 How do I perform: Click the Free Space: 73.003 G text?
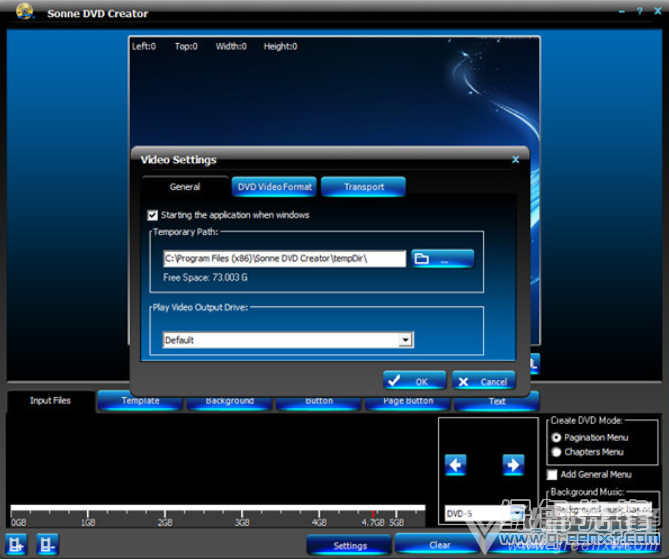click(205, 278)
